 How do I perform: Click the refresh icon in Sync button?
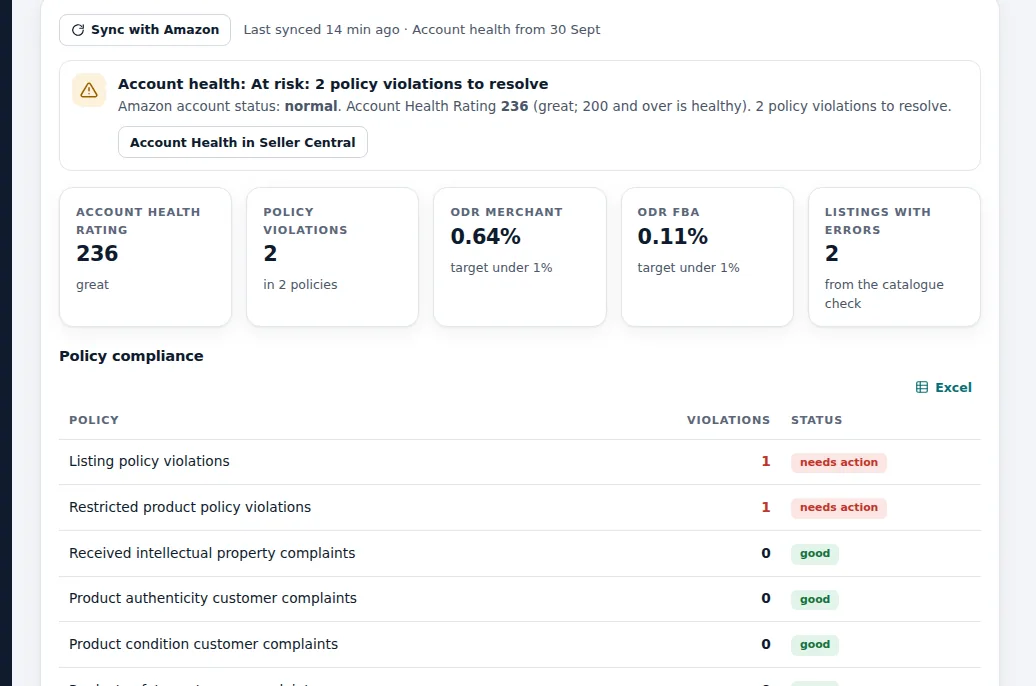78,30
